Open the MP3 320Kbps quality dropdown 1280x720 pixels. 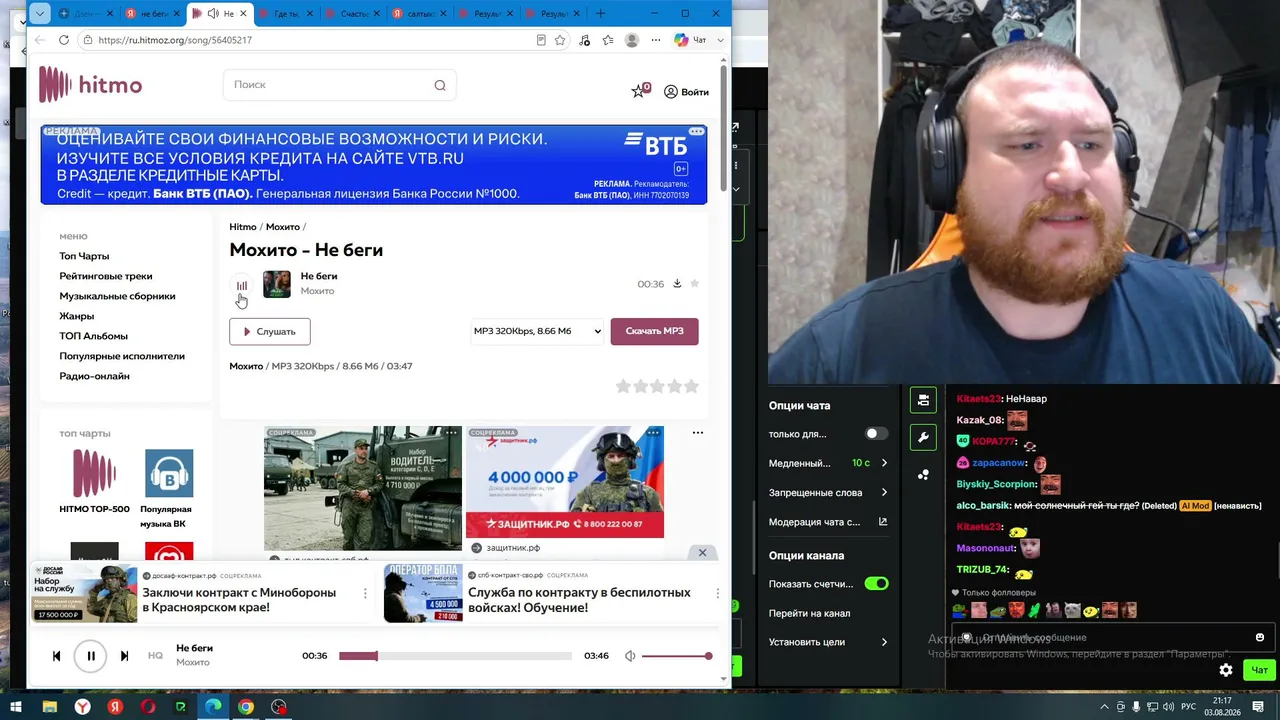point(537,331)
